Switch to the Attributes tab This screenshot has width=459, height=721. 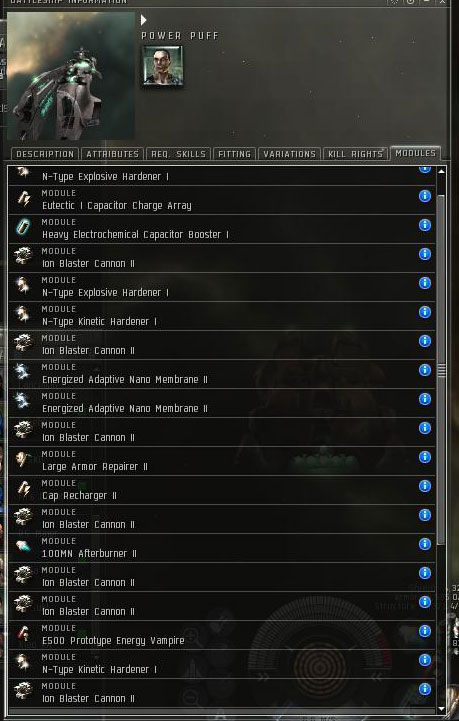click(x=113, y=154)
